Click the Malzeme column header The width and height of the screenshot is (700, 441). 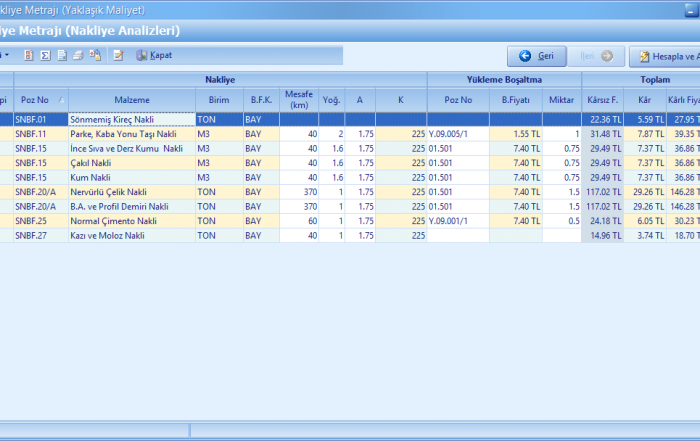click(130, 100)
